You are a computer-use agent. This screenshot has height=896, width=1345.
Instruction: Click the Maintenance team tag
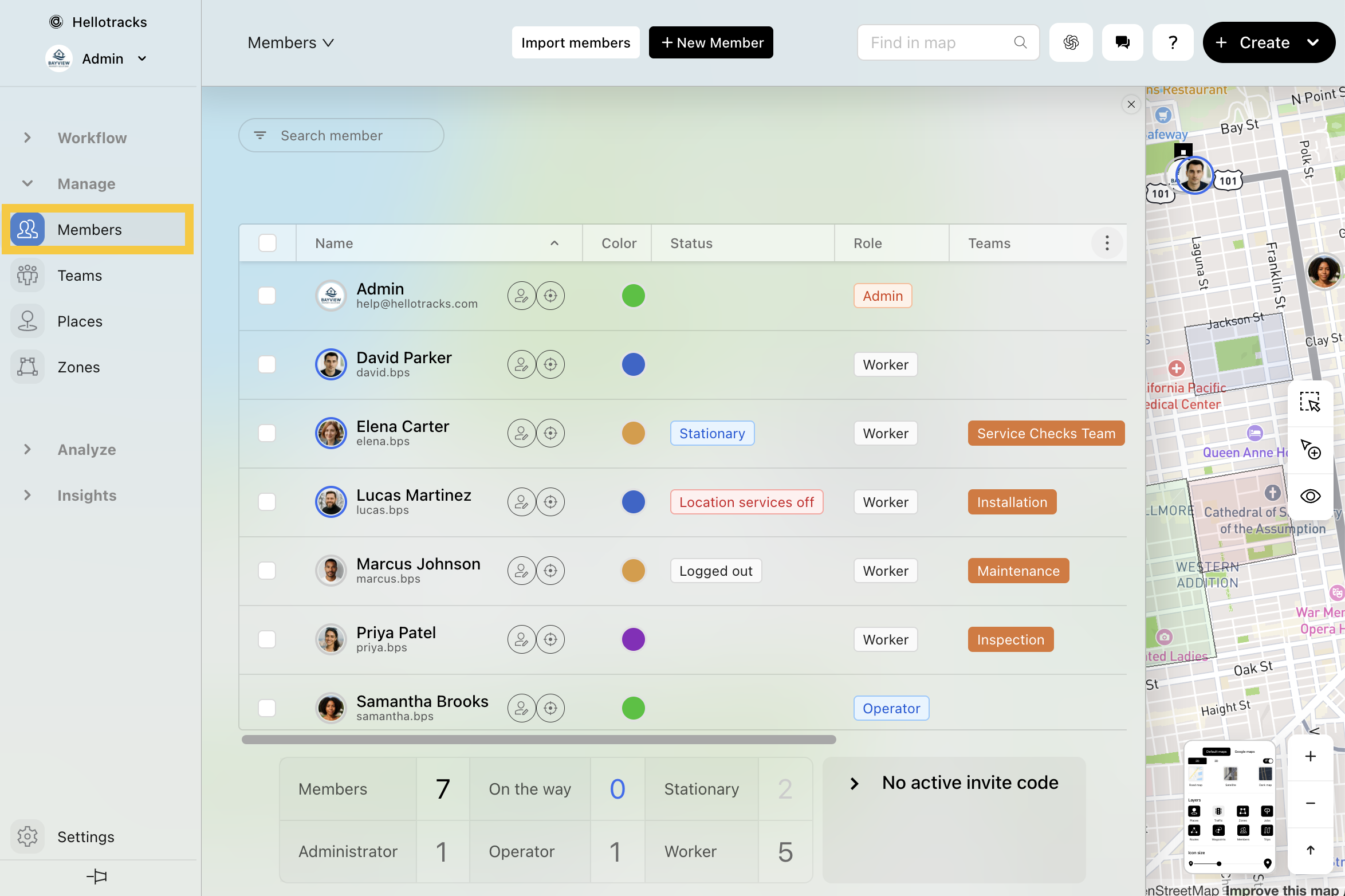(x=1018, y=571)
